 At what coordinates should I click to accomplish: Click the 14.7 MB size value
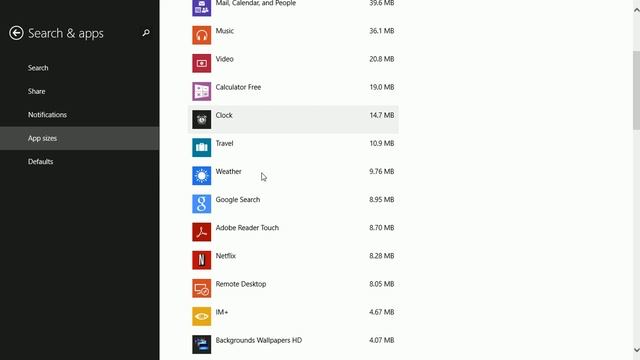coord(382,116)
